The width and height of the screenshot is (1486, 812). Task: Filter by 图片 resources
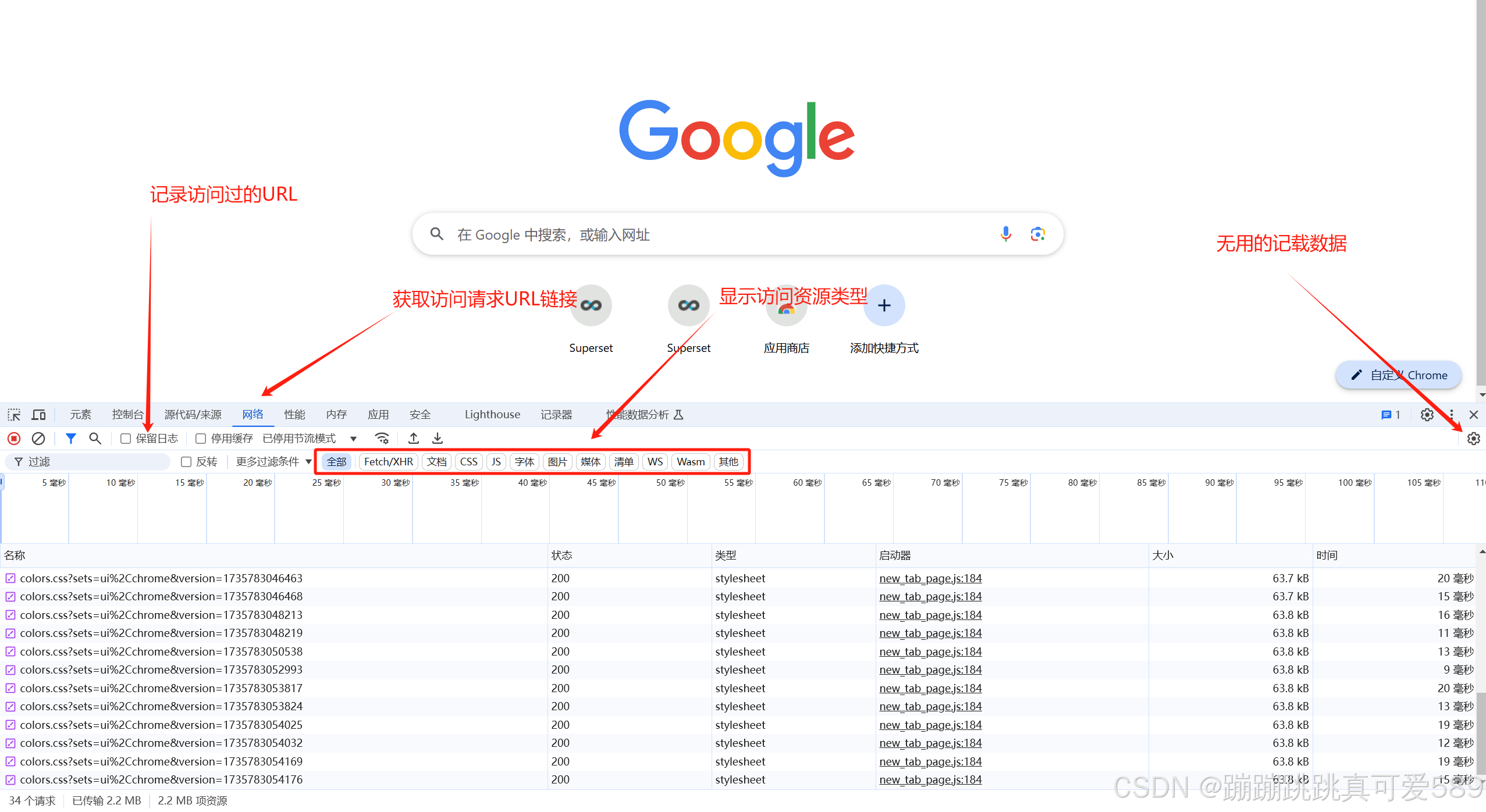[x=557, y=462]
